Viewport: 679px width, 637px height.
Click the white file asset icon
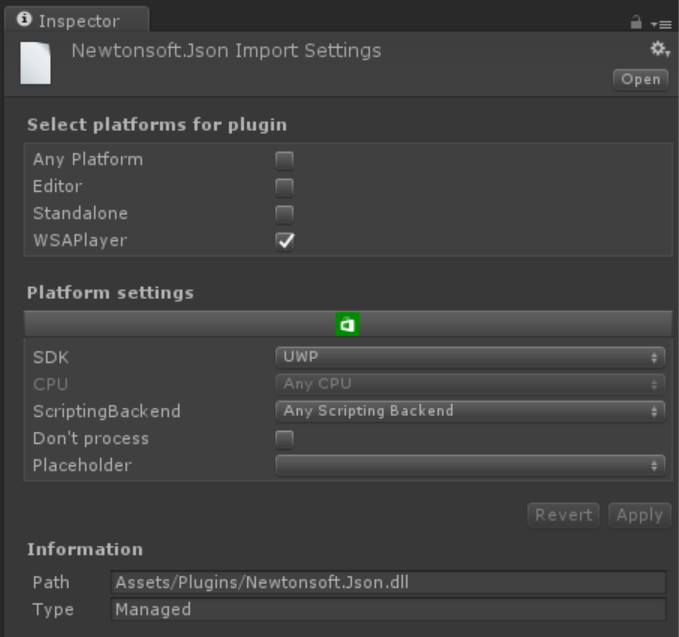click(x=36, y=63)
